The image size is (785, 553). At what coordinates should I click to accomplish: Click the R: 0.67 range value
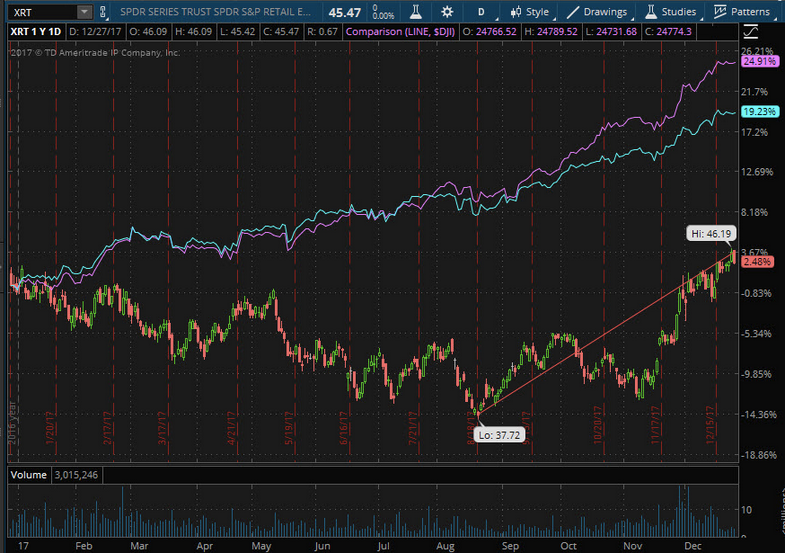(322, 32)
